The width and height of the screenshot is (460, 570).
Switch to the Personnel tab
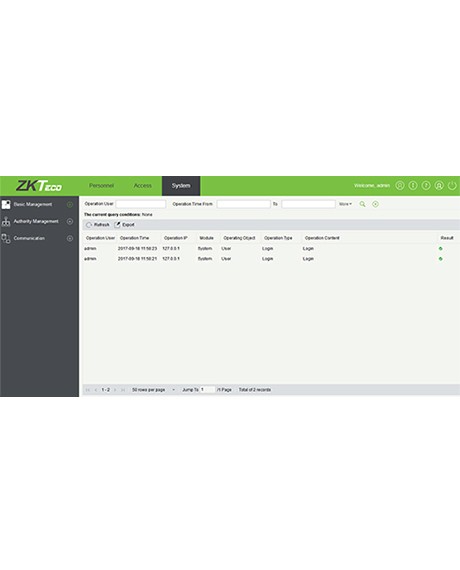pyautogui.click(x=101, y=185)
